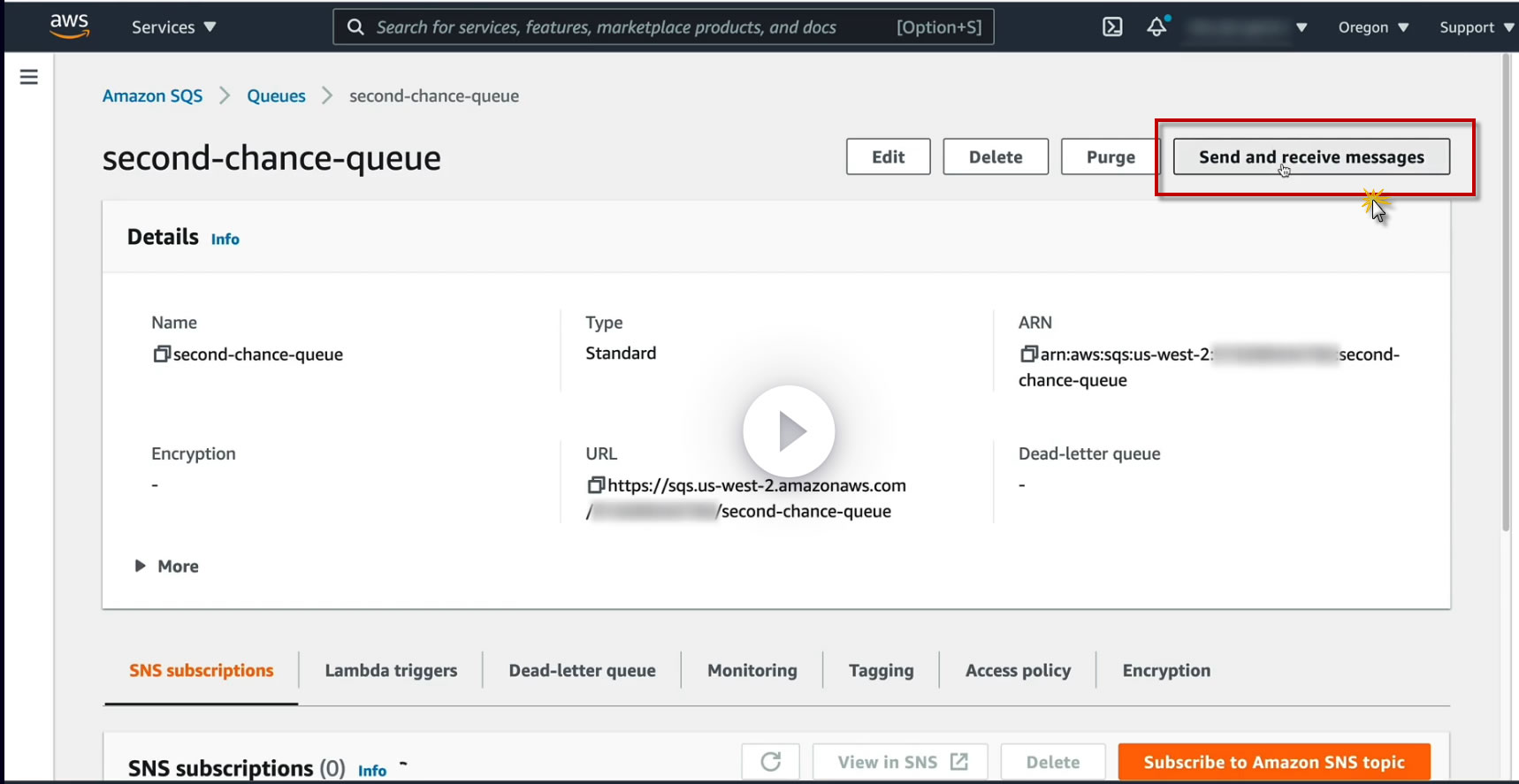Image resolution: width=1519 pixels, height=784 pixels.
Task: Open Info link beside SNS subscriptions
Action: [x=372, y=771]
